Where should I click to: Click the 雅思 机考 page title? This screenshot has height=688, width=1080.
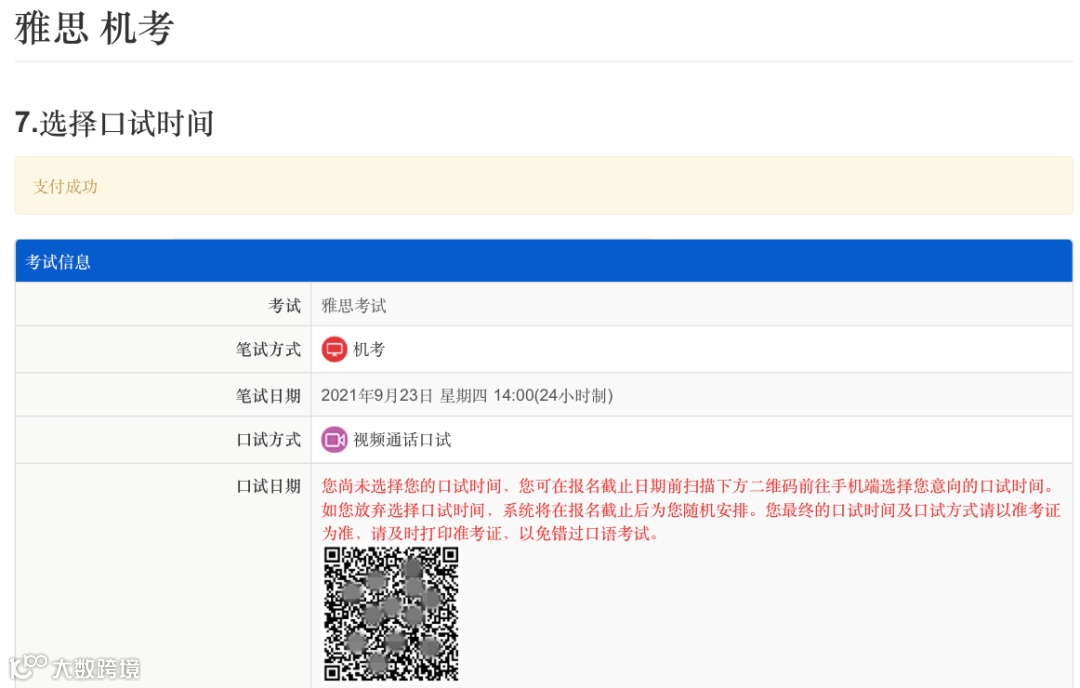[x=94, y=29]
